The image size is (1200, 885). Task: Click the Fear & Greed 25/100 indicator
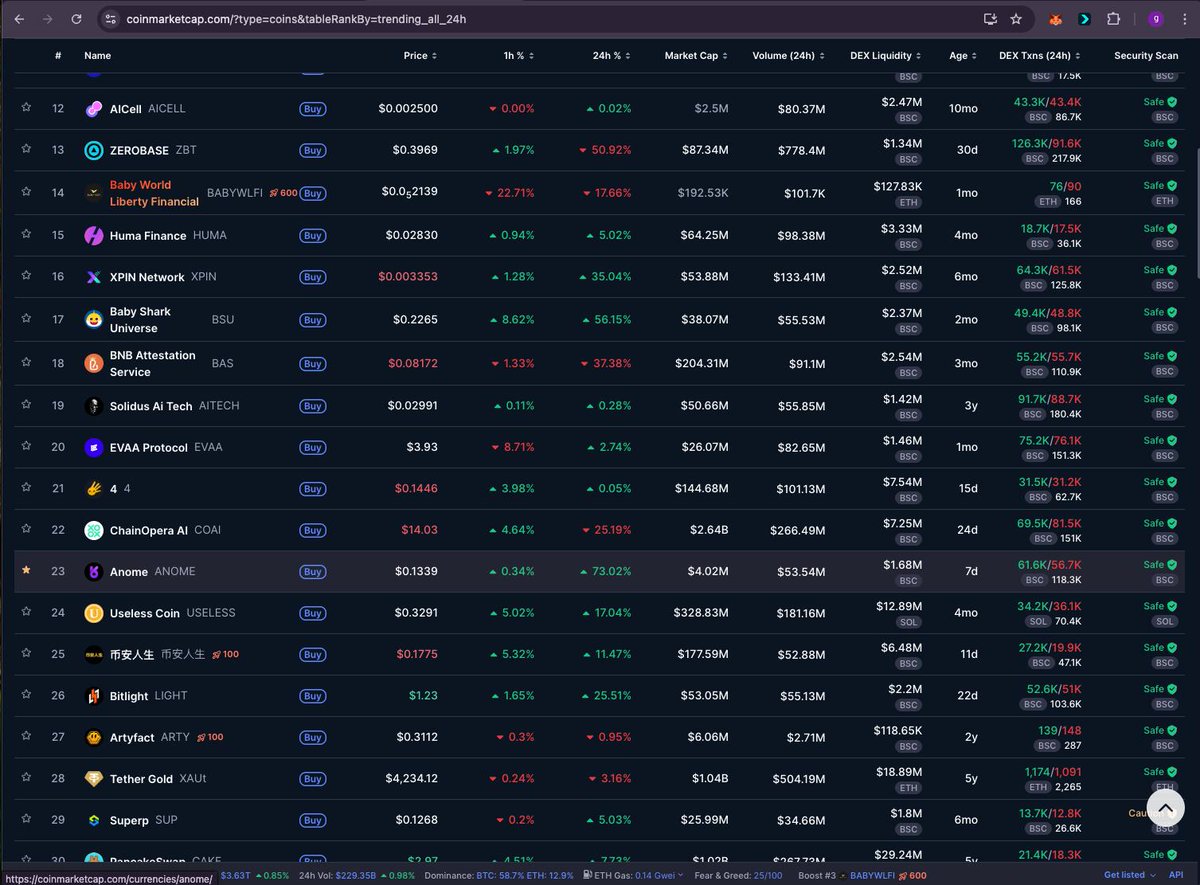click(x=739, y=875)
